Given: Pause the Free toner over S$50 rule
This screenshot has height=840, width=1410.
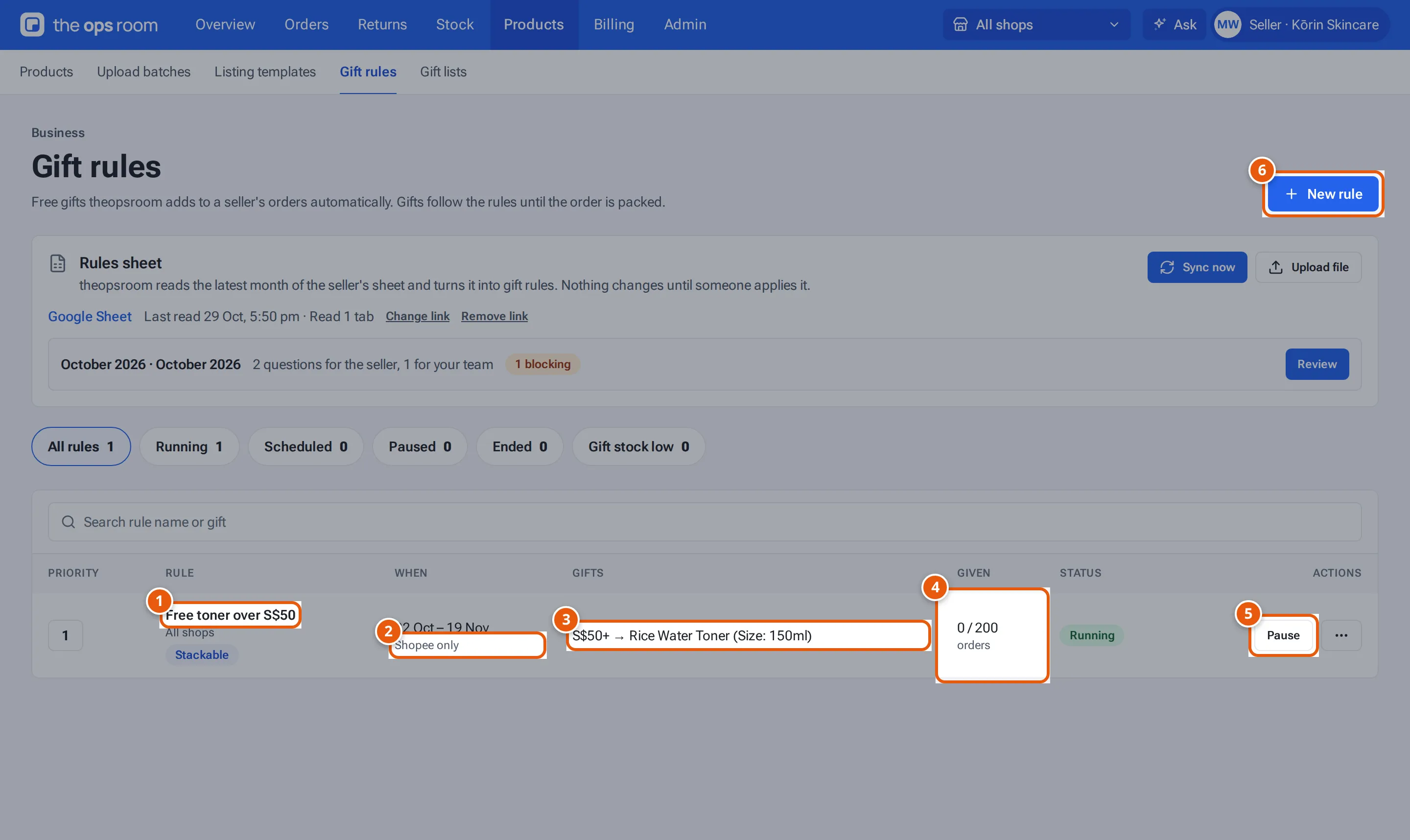Looking at the screenshot, I should pyautogui.click(x=1283, y=635).
